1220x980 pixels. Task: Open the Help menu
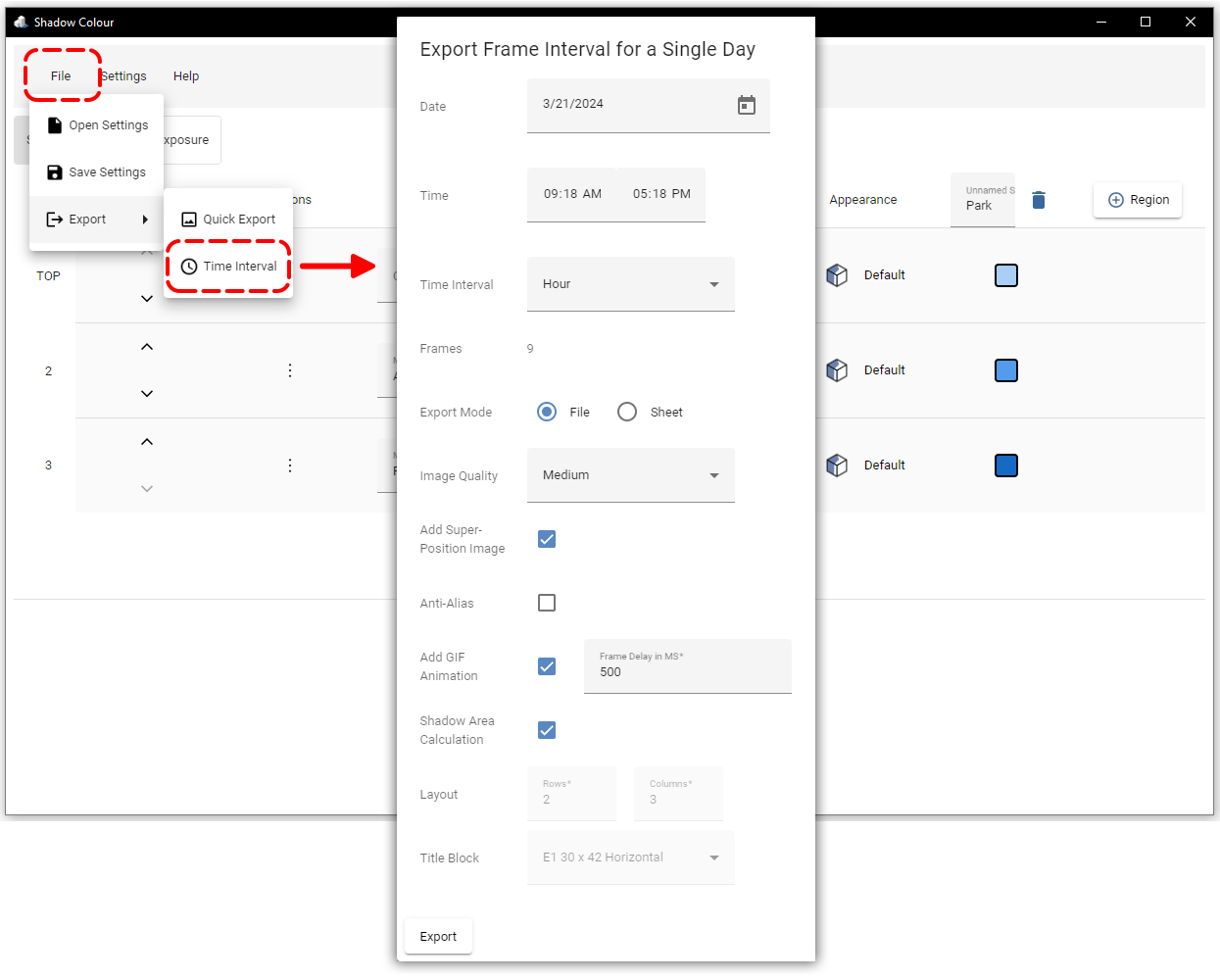185,75
